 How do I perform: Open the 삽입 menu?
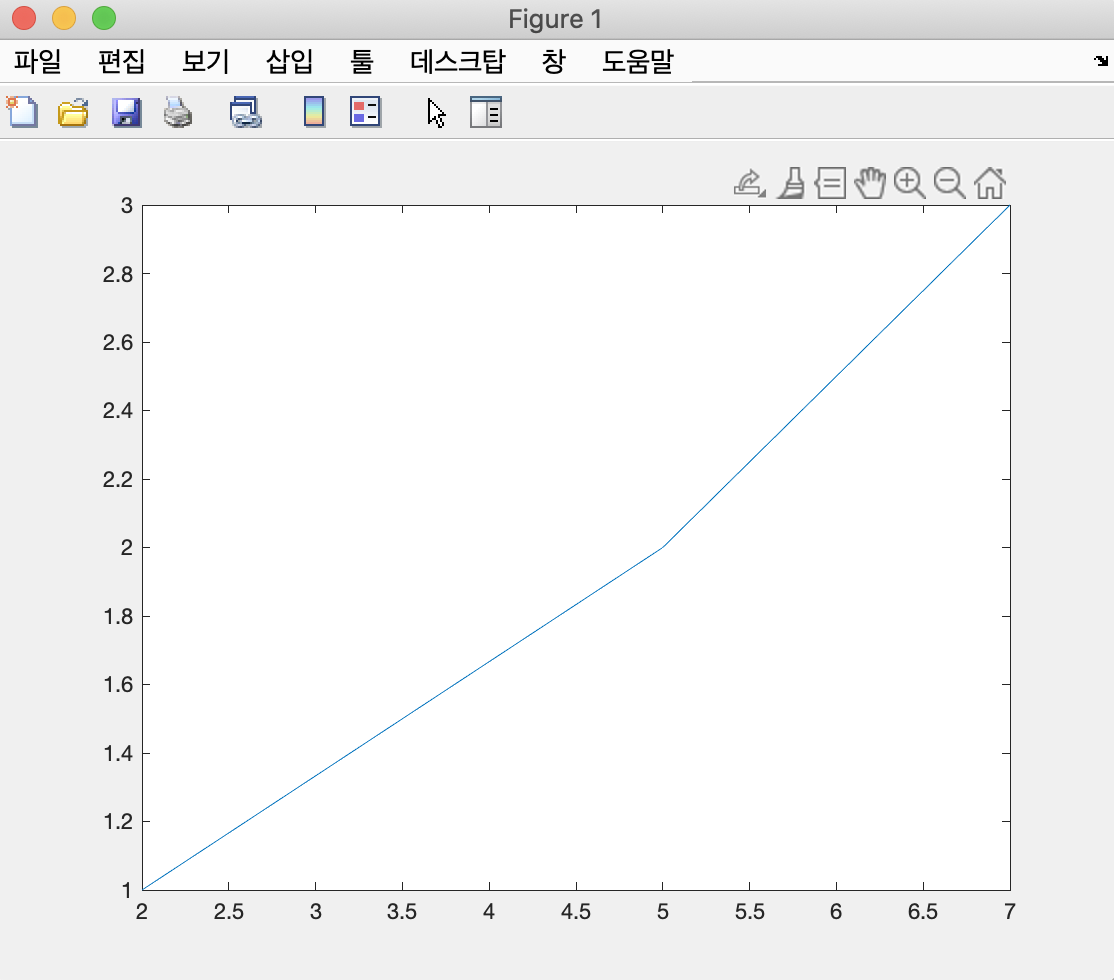click(x=289, y=61)
